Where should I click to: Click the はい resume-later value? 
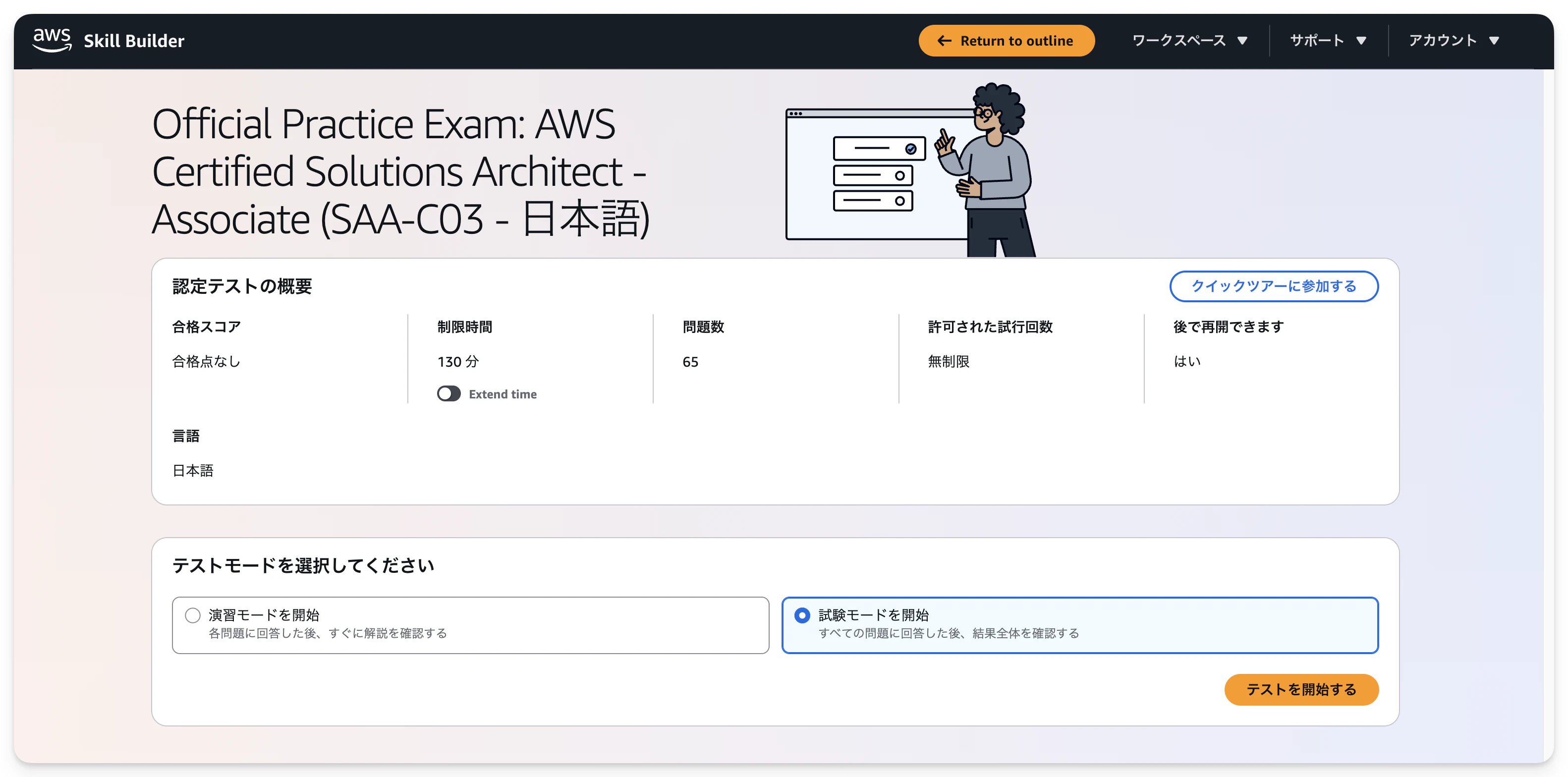click(x=1187, y=361)
